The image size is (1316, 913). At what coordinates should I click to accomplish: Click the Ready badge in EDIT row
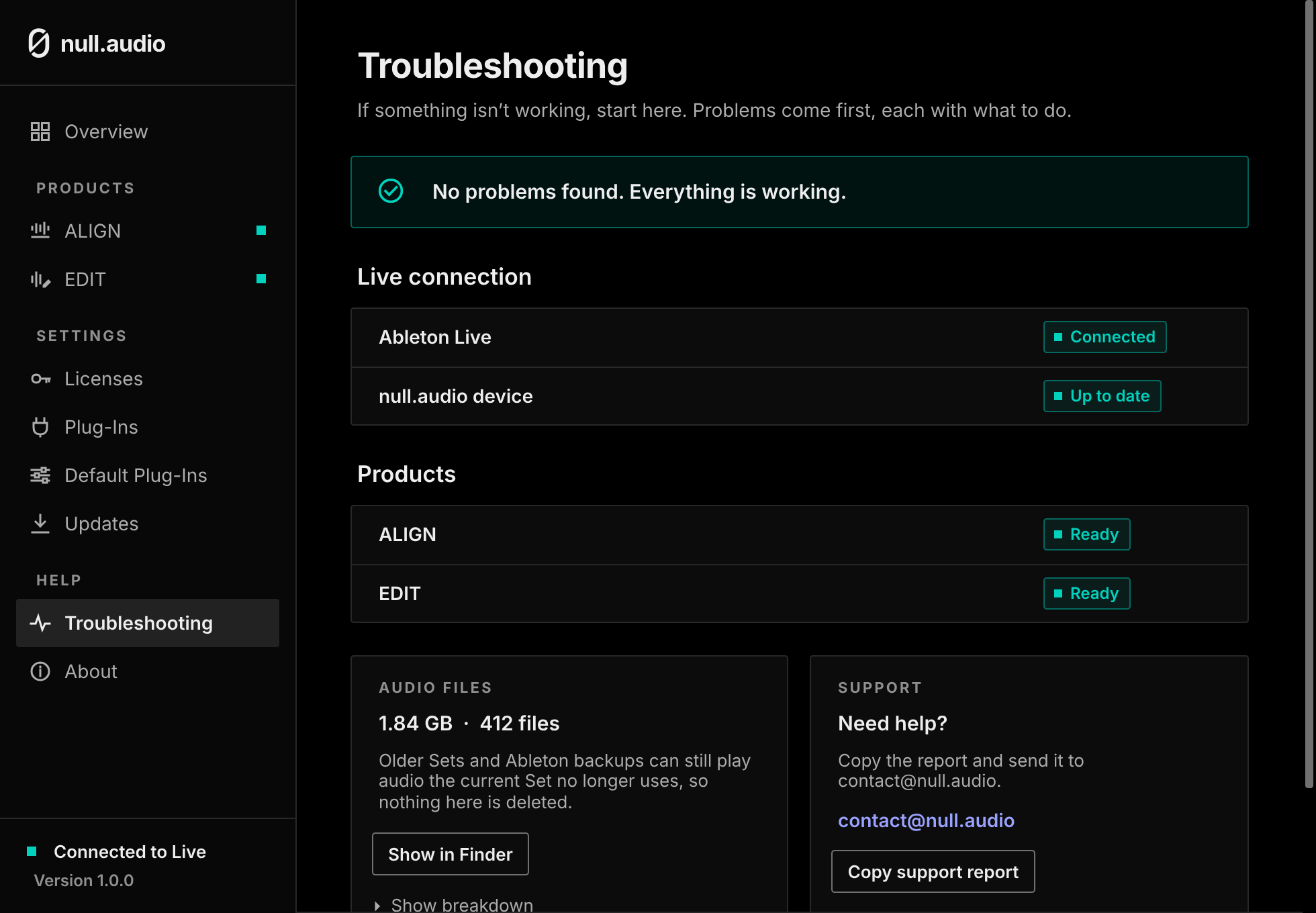coord(1086,593)
